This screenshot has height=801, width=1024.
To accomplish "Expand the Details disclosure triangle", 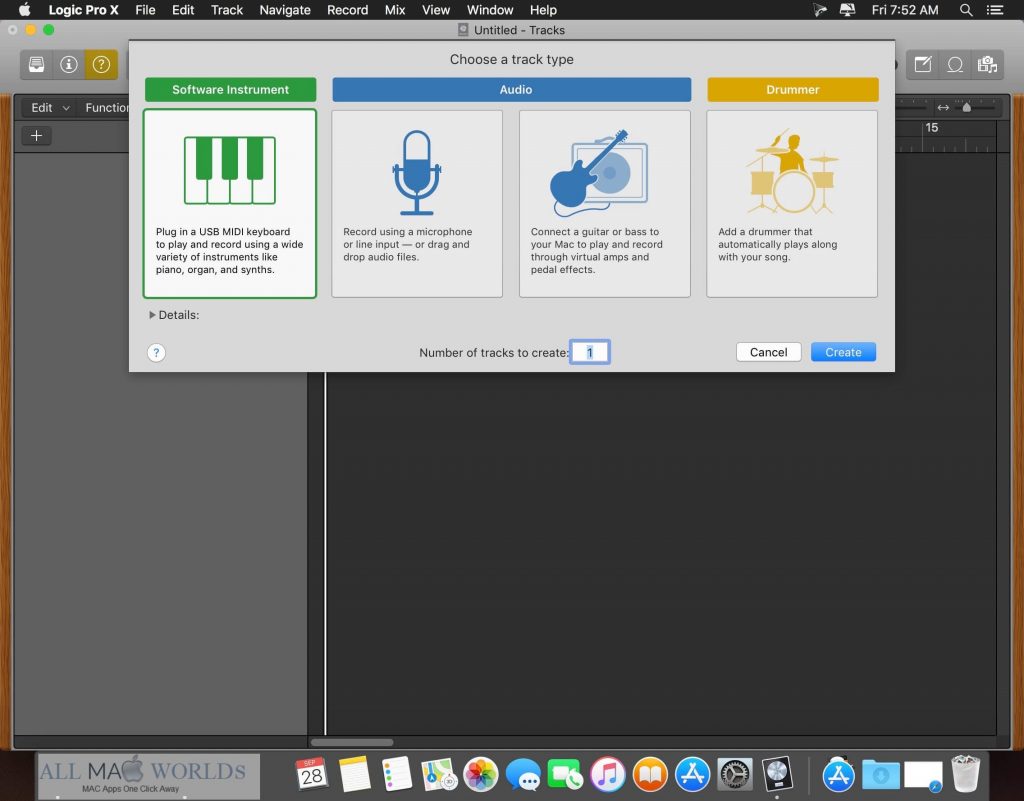I will coord(152,315).
